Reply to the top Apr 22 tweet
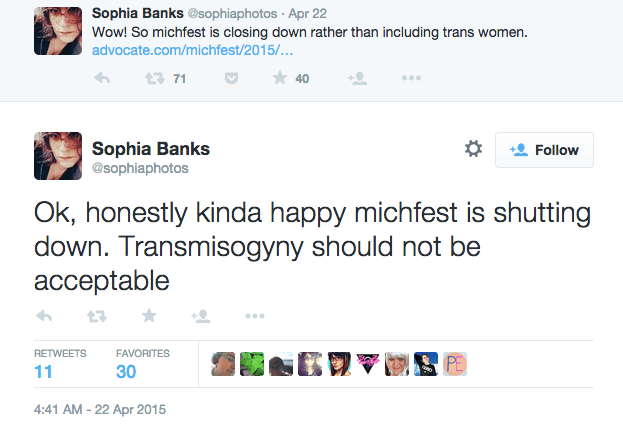 click(x=101, y=80)
